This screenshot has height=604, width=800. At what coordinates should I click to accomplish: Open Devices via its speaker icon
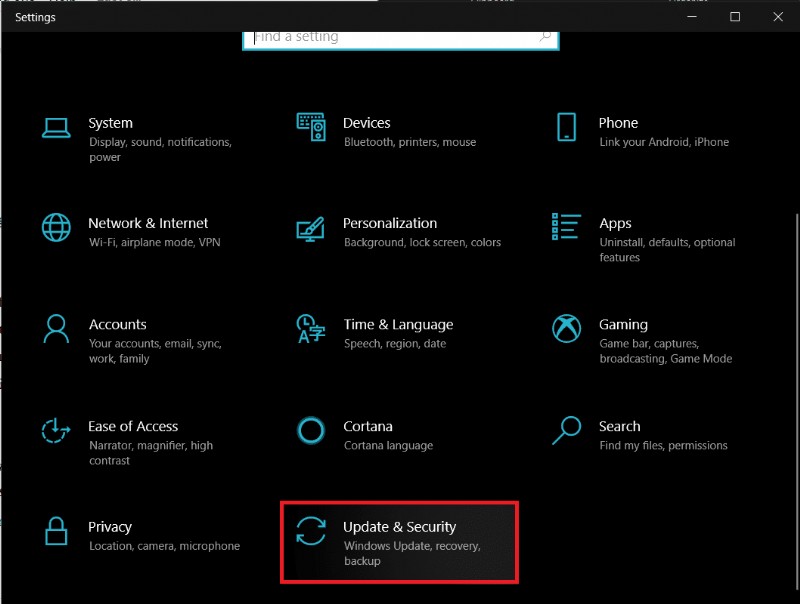pyautogui.click(x=311, y=127)
